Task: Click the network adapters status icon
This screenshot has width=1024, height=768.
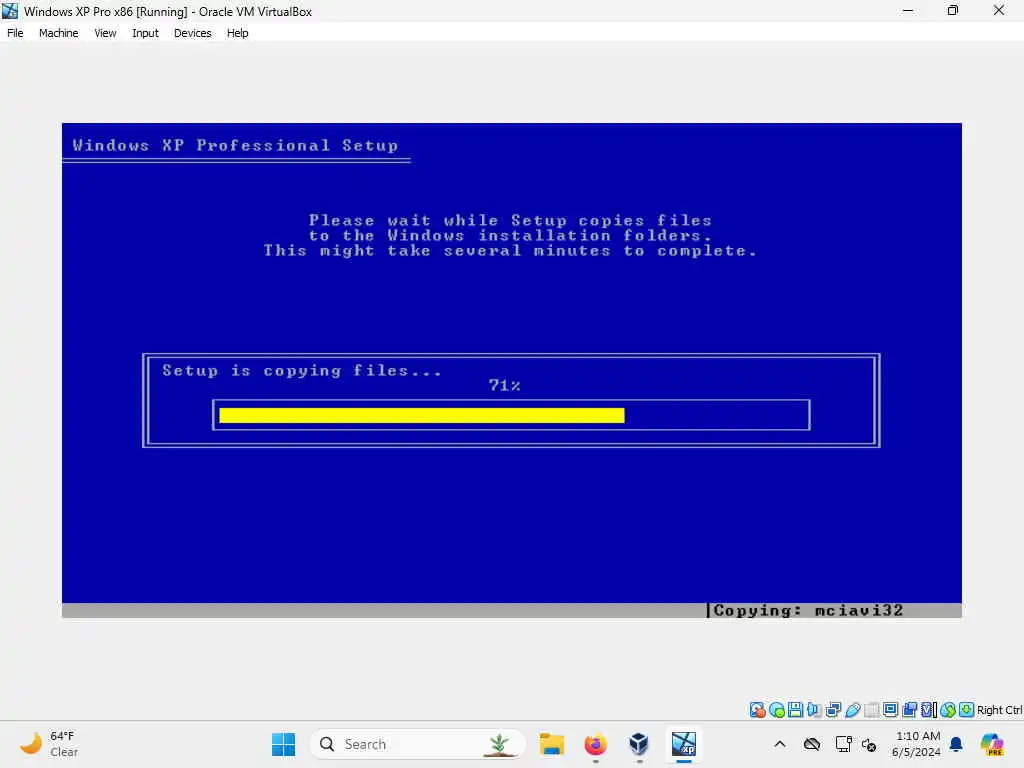Action: click(x=833, y=710)
